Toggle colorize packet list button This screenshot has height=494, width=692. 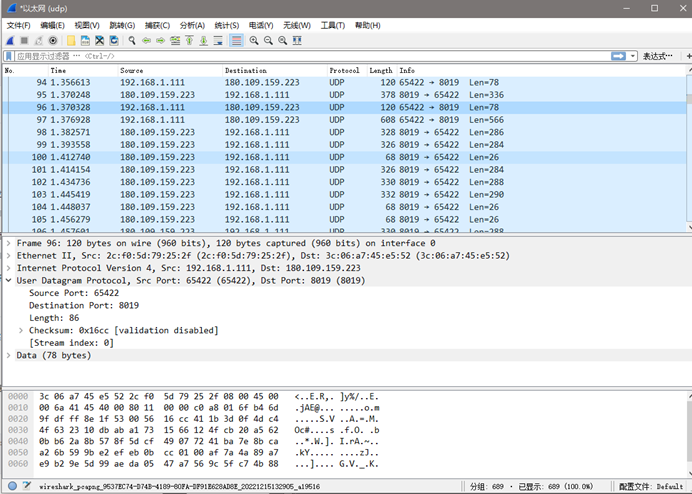click(237, 41)
